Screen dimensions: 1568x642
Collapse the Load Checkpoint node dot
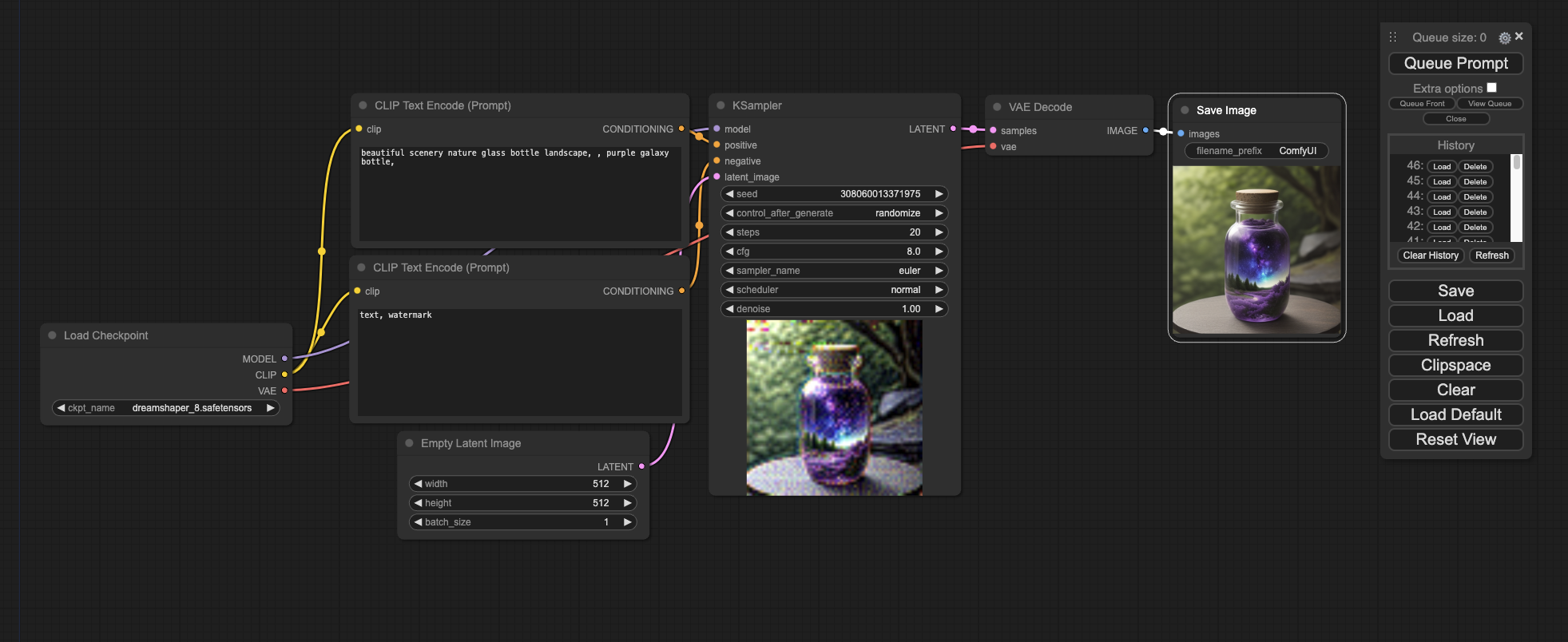point(52,335)
